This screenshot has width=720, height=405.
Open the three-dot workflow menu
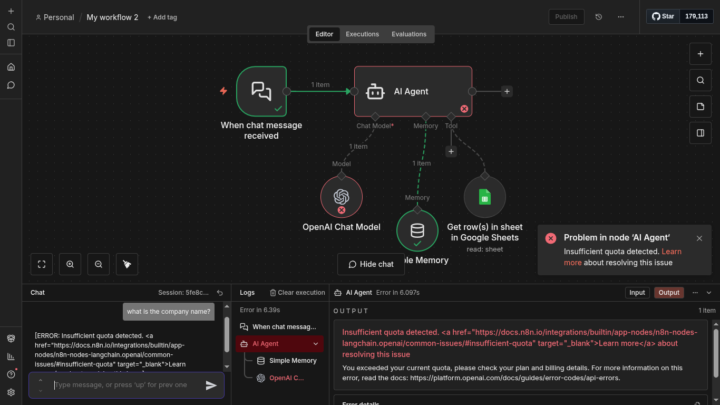621,17
